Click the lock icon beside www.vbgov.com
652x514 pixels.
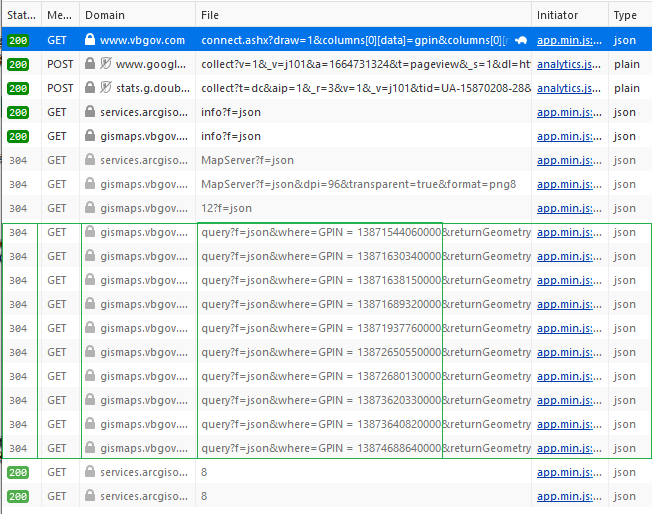click(90, 40)
